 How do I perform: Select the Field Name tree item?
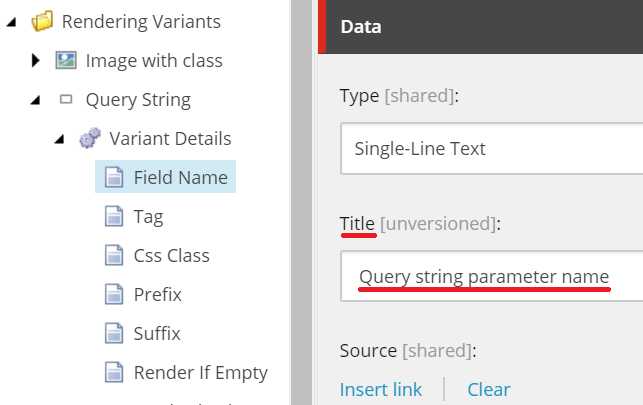(180, 177)
